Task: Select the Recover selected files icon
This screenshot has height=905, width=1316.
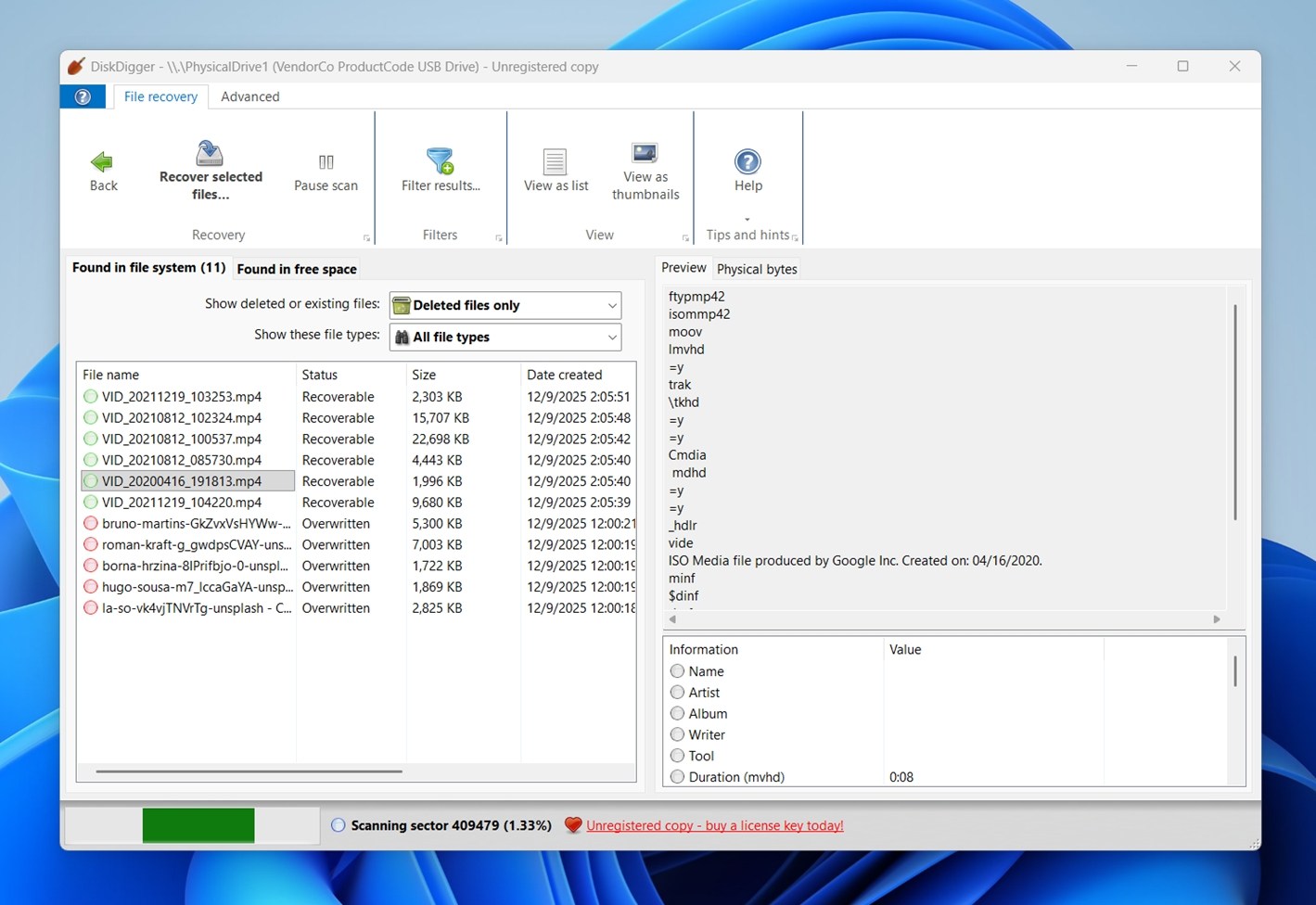Action: click(x=209, y=152)
